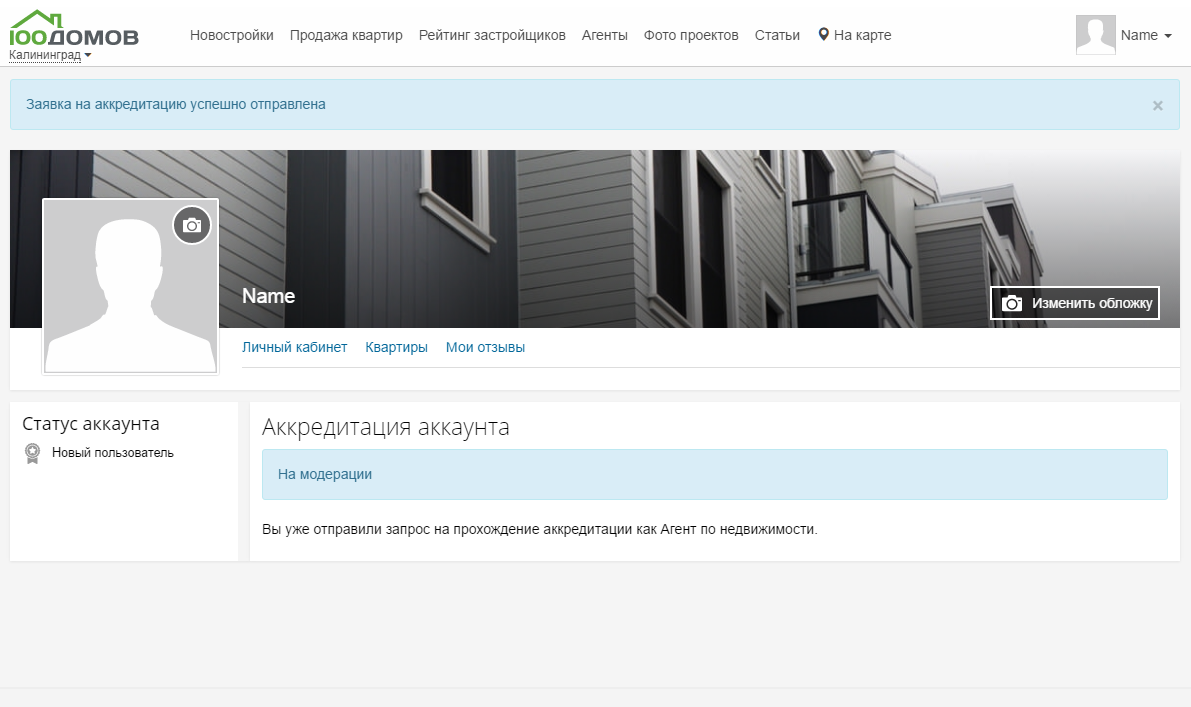
Task: Open Рейтинг застройщиков page
Action: click(x=492, y=35)
